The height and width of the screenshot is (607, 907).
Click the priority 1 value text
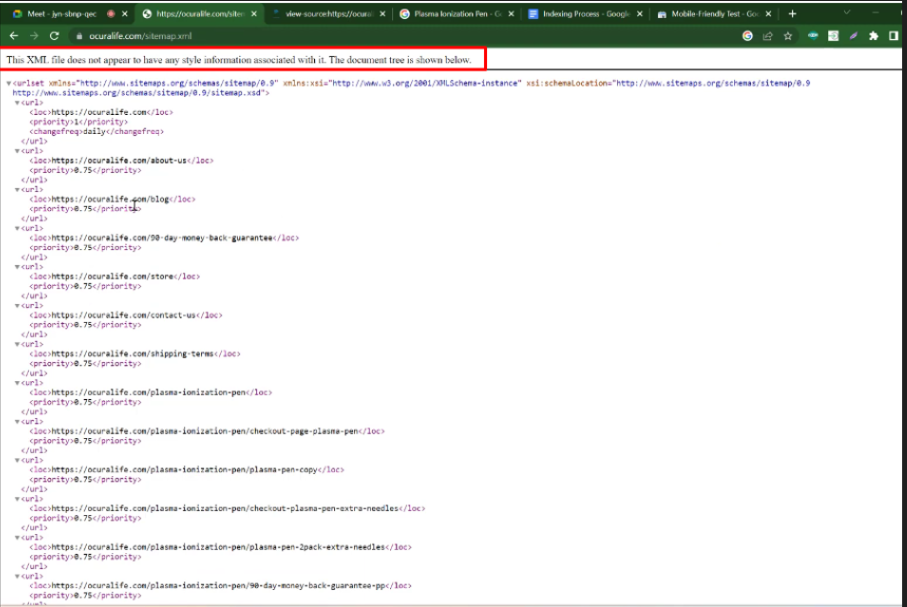tap(76, 122)
